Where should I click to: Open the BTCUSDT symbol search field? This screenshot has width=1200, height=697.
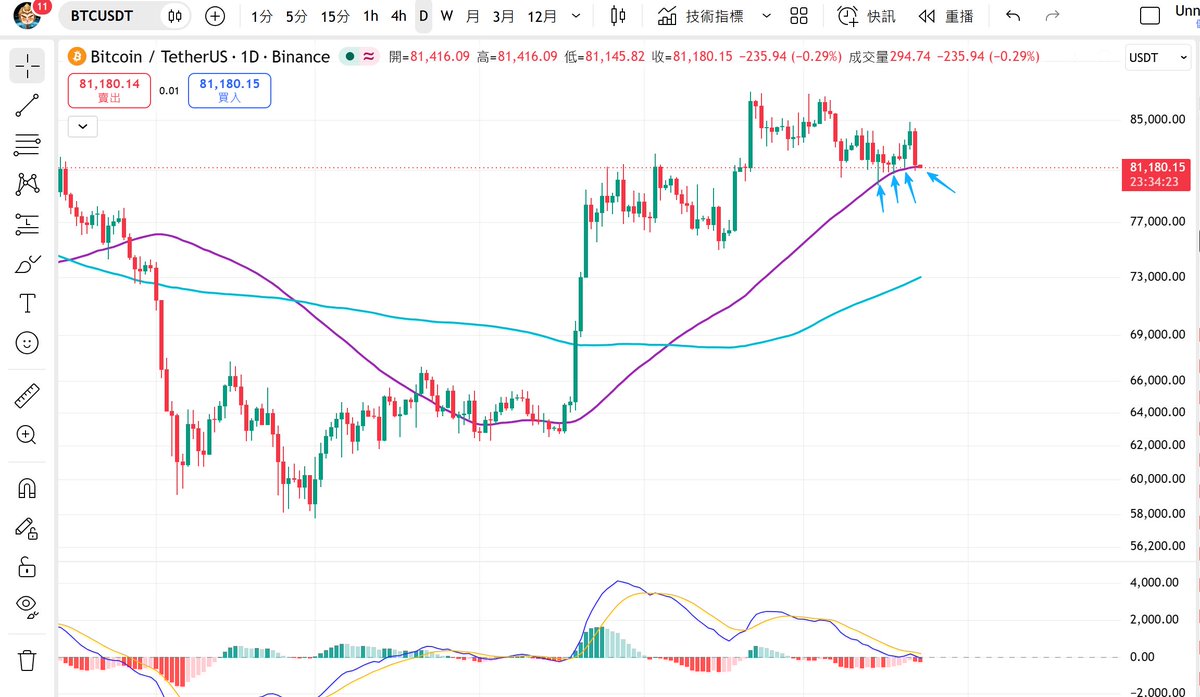point(101,16)
